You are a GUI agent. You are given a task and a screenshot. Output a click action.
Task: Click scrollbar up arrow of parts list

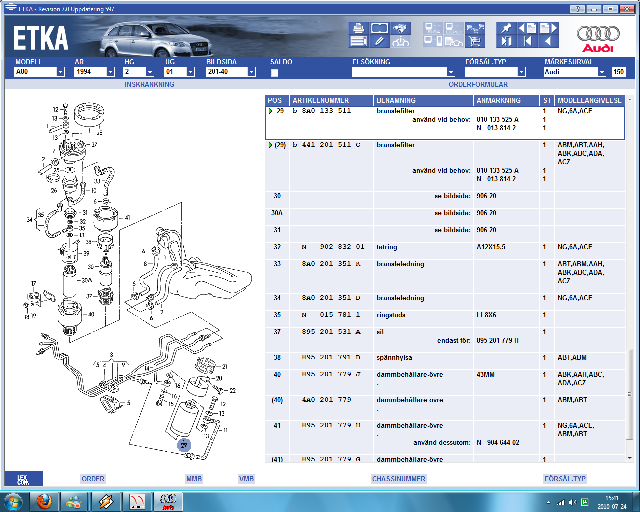click(630, 100)
